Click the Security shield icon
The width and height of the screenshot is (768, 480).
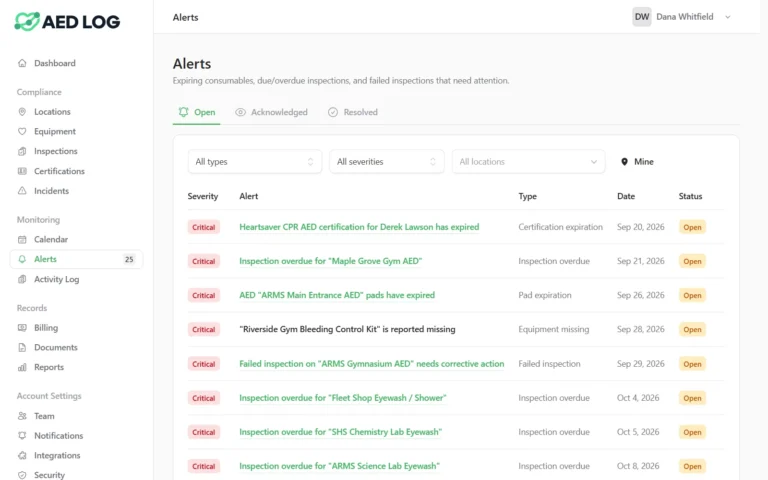pos(22,475)
